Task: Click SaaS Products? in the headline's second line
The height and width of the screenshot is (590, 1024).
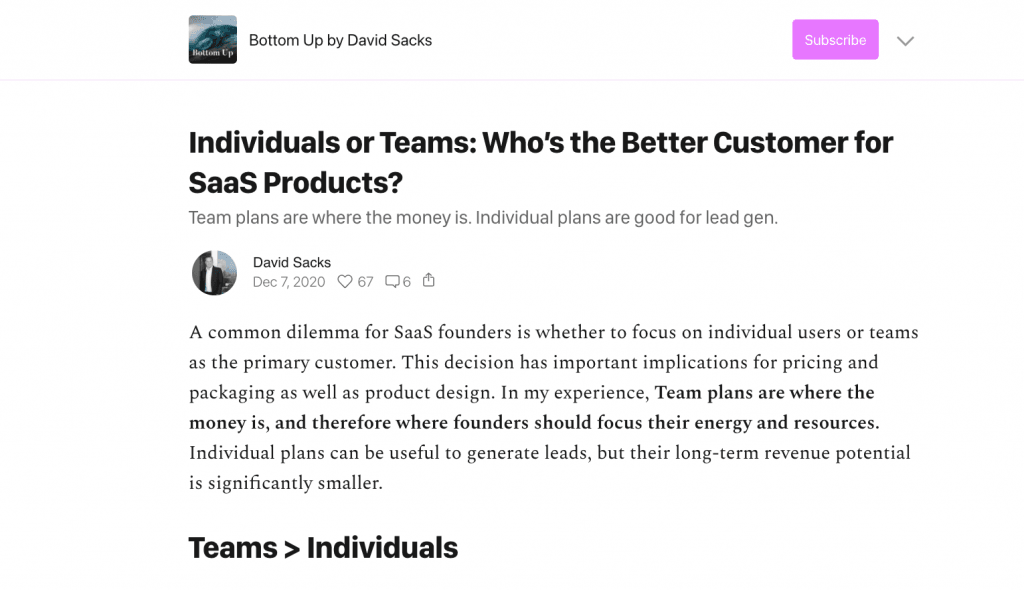Action: pyautogui.click(x=296, y=183)
